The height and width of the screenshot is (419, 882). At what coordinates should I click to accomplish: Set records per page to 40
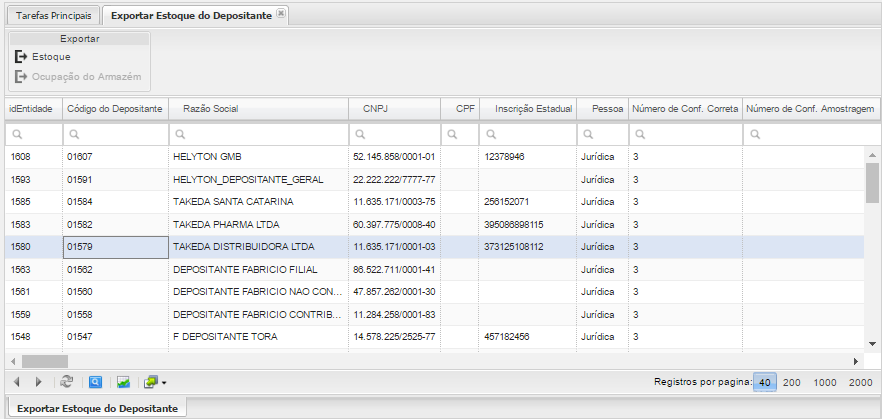(x=764, y=382)
